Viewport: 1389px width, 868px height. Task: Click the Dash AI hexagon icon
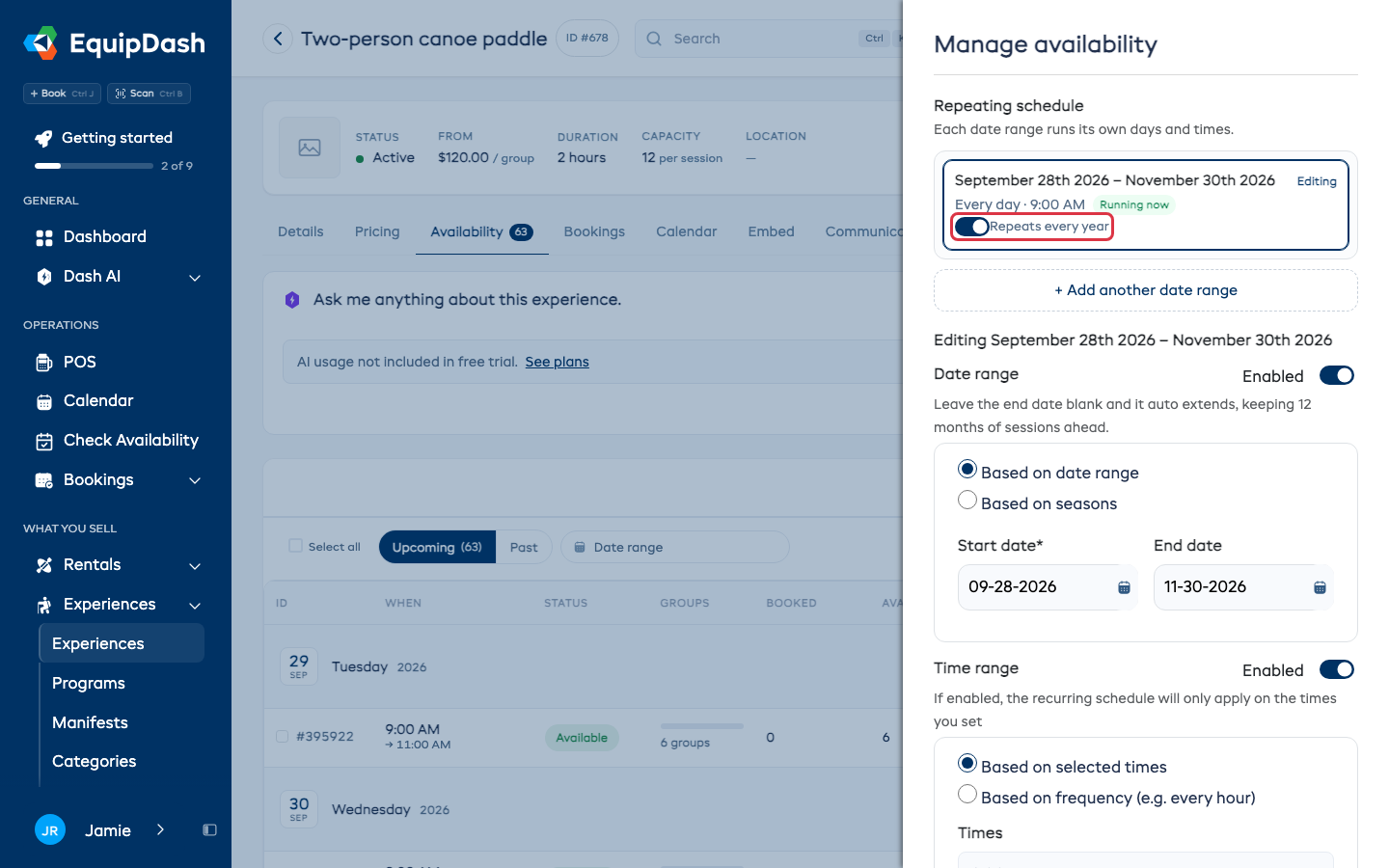44,277
